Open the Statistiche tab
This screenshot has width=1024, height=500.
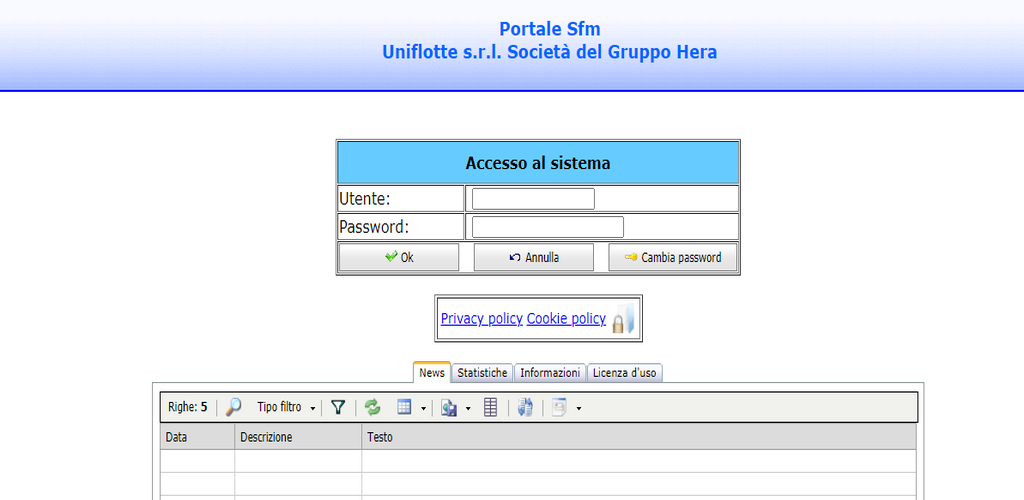(x=483, y=372)
